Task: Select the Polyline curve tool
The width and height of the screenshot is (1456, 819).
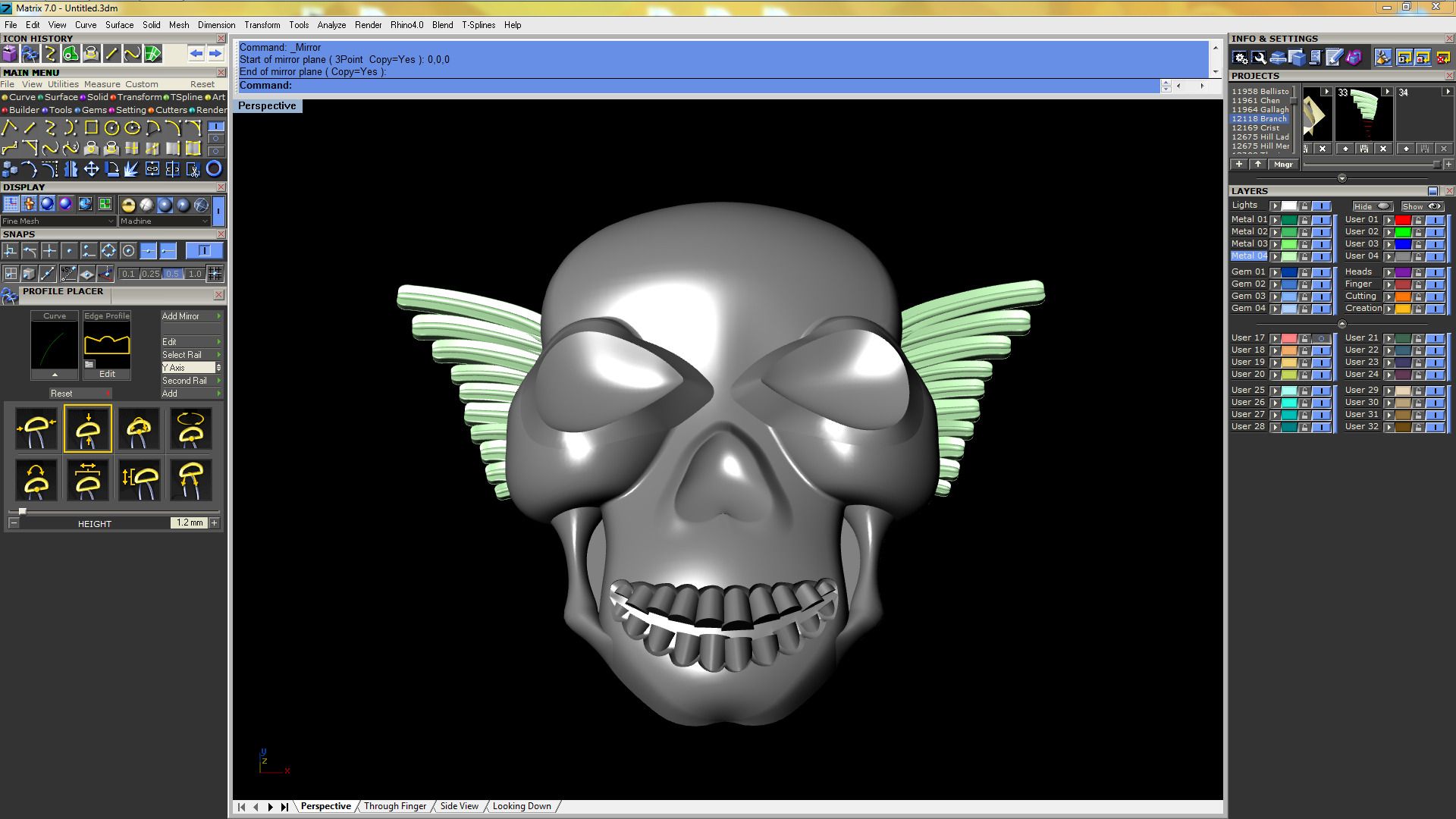Action: coord(10,127)
